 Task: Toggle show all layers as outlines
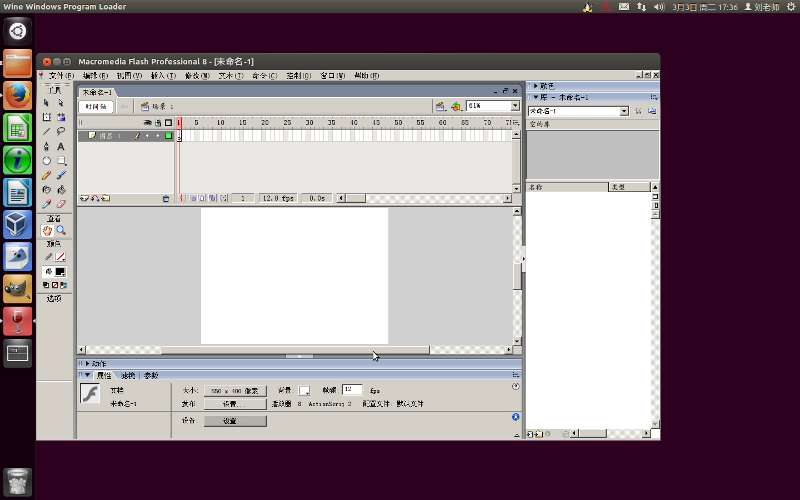(168, 122)
